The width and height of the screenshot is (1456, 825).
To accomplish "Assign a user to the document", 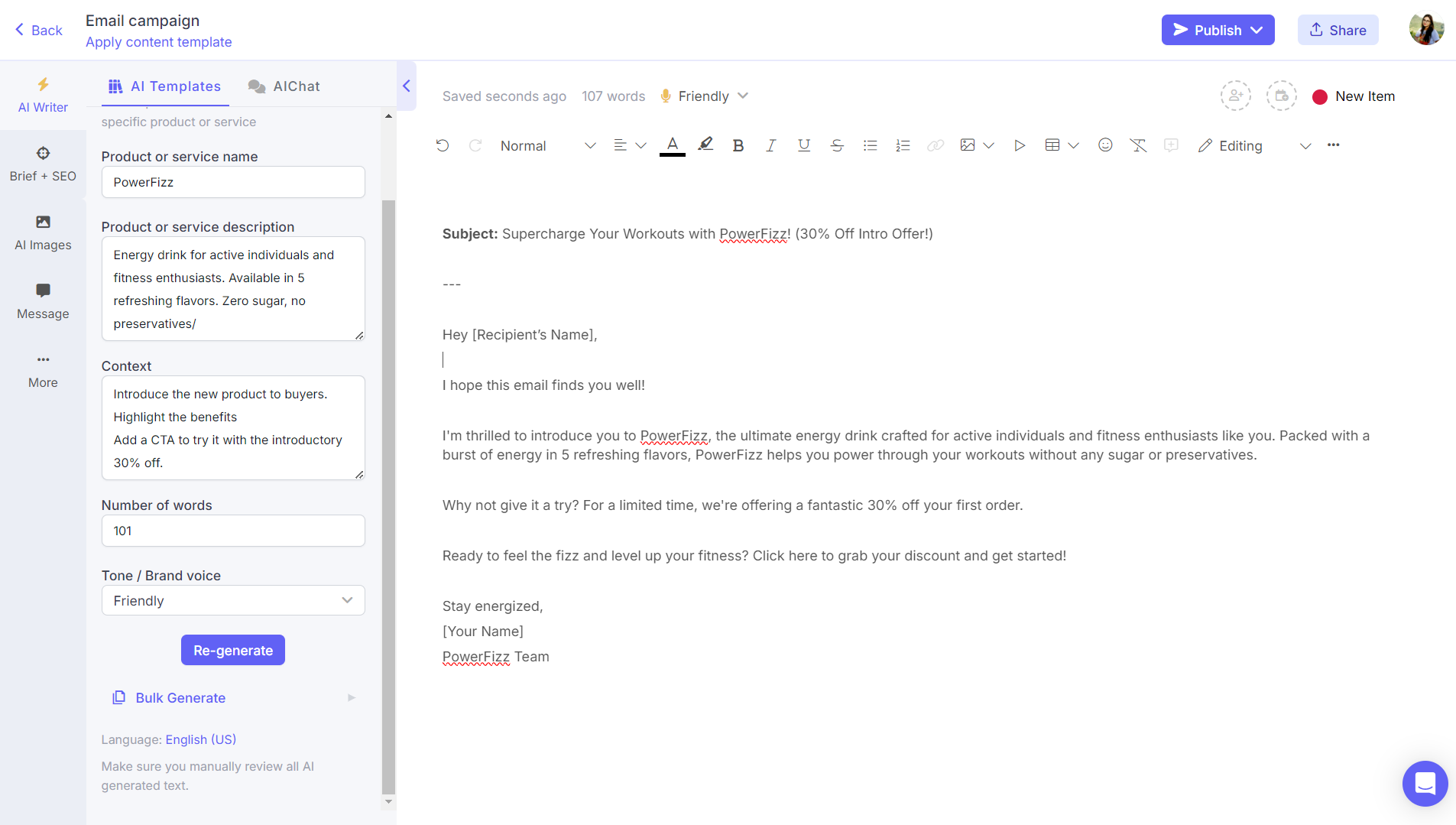I will pyautogui.click(x=1237, y=96).
